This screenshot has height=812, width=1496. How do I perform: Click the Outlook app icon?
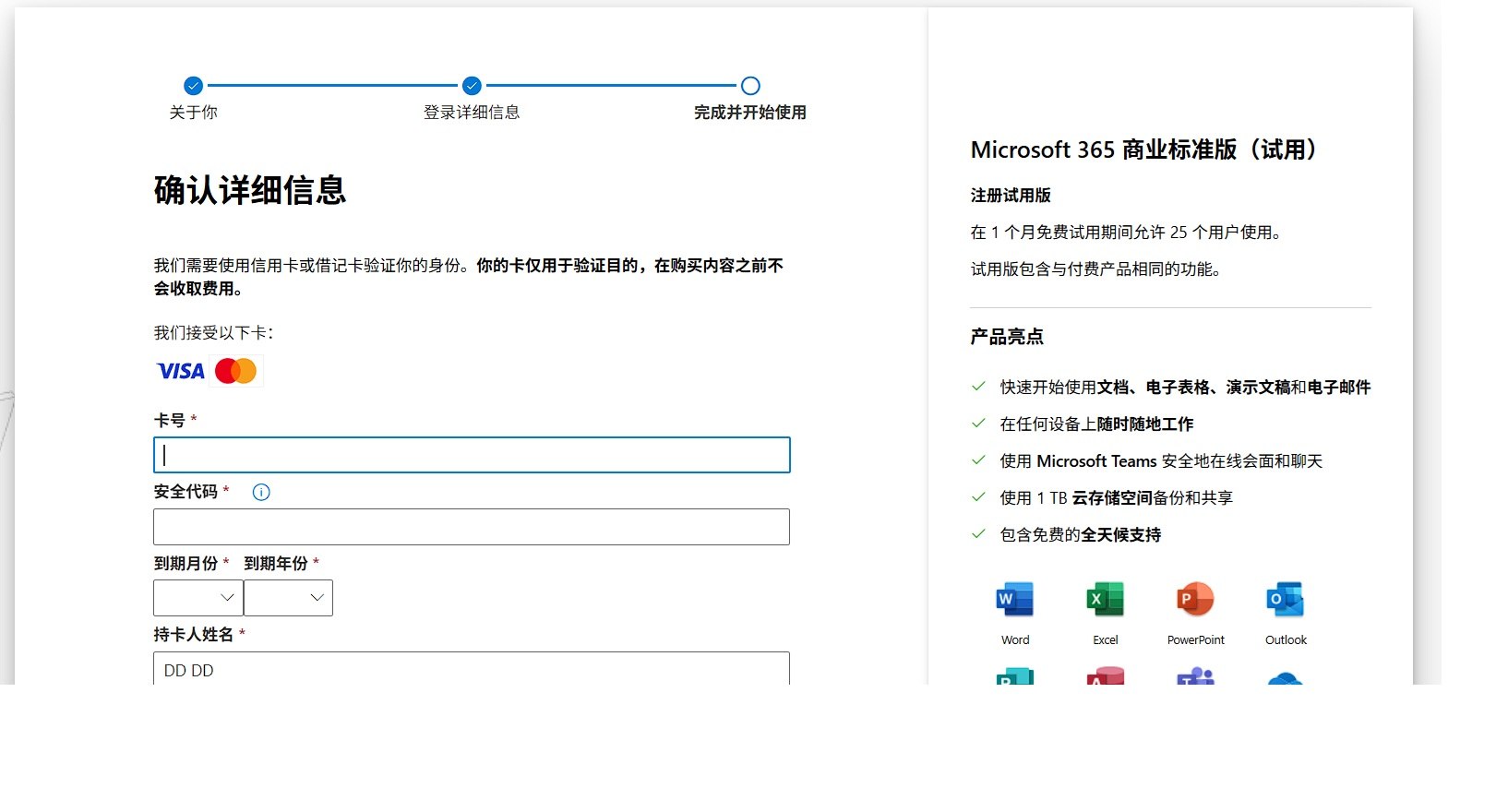tap(1286, 600)
